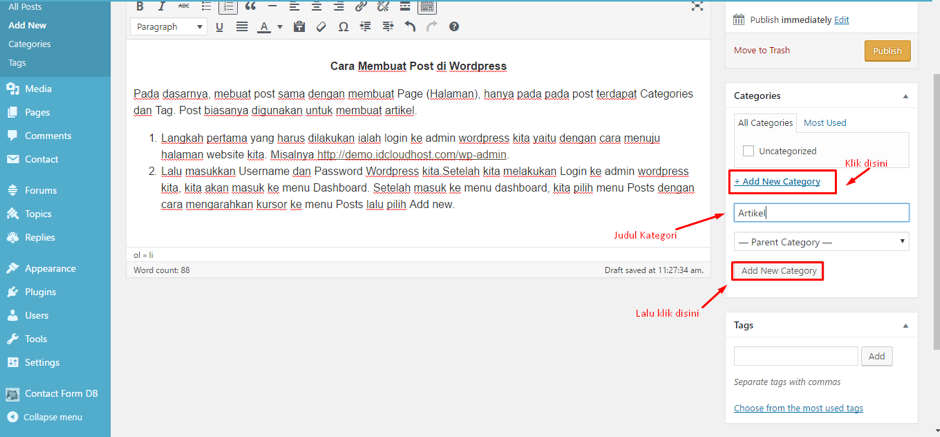This screenshot has height=437, width=940.
Task: Insert a bulleted list
Action: pos(206,7)
